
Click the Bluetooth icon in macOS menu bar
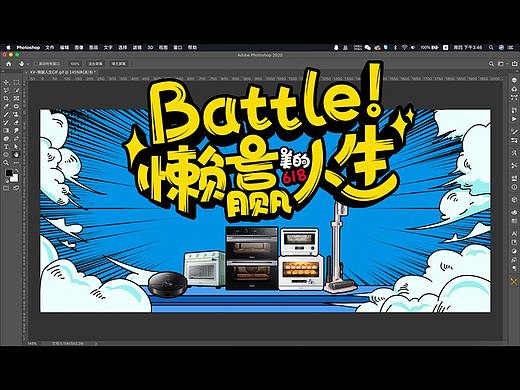pos(395,47)
